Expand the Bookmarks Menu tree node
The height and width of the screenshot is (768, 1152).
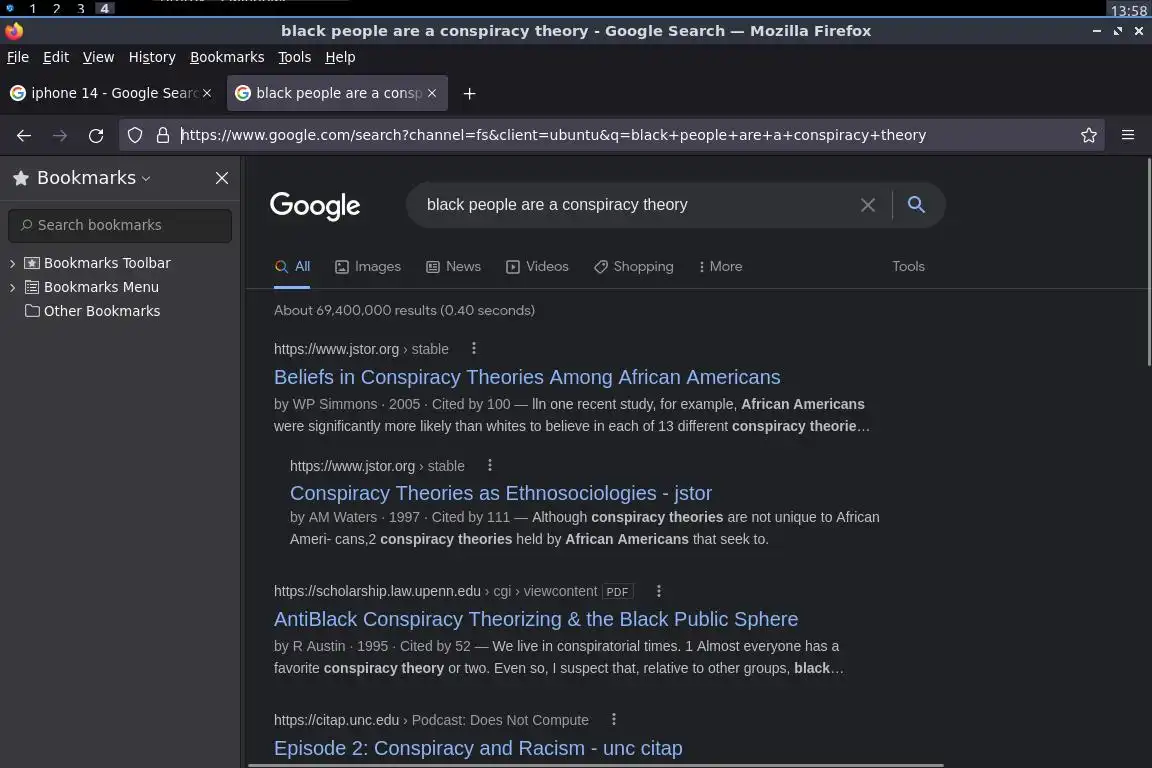coord(12,287)
